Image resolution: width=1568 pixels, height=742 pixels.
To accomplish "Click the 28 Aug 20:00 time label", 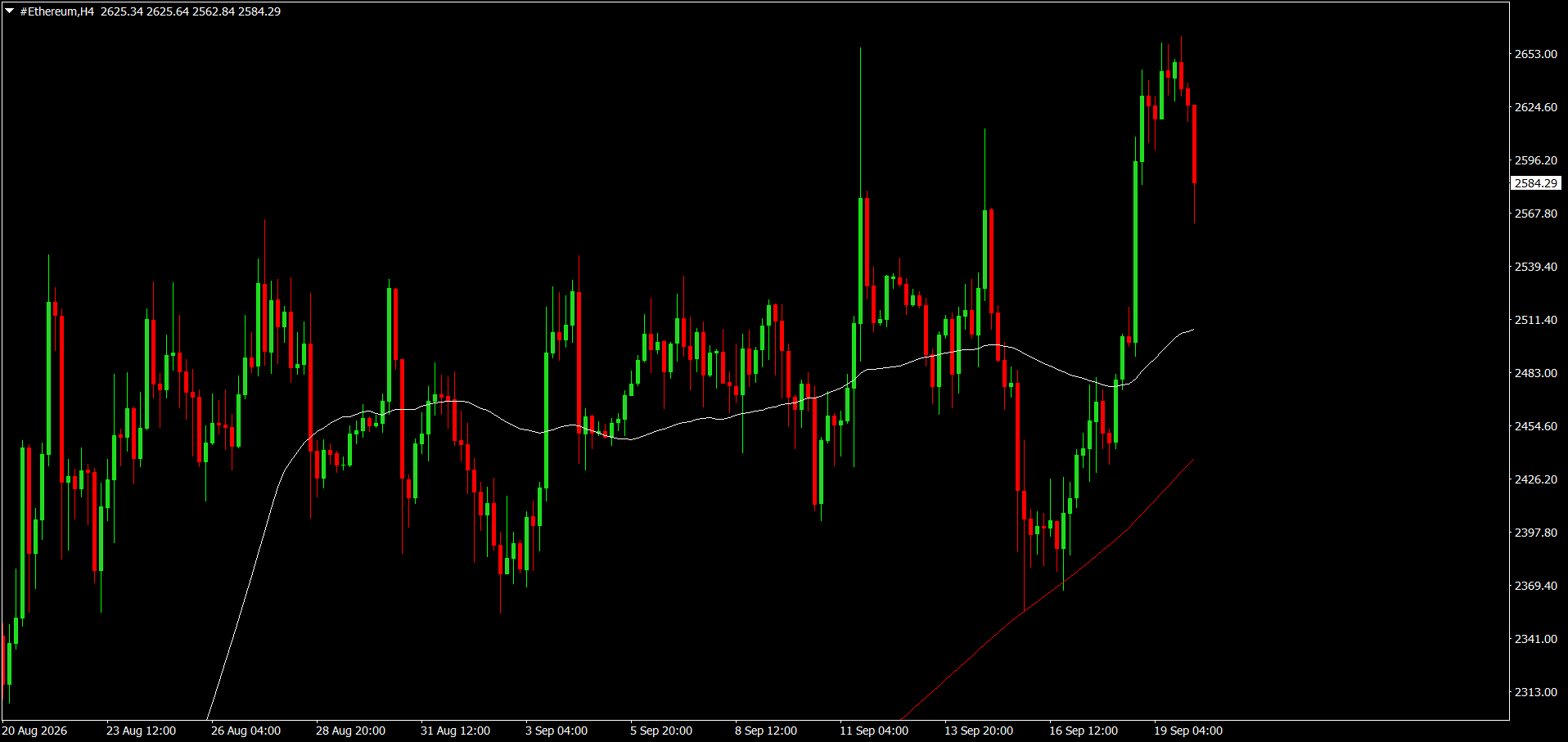I will pyautogui.click(x=350, y=731).
